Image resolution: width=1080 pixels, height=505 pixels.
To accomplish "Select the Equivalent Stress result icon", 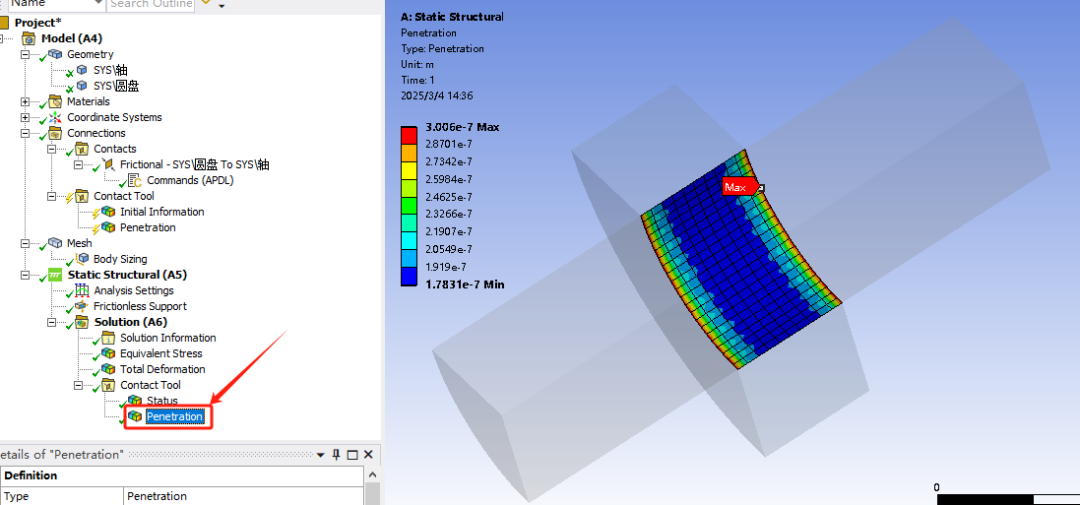I will pos(109,353).
